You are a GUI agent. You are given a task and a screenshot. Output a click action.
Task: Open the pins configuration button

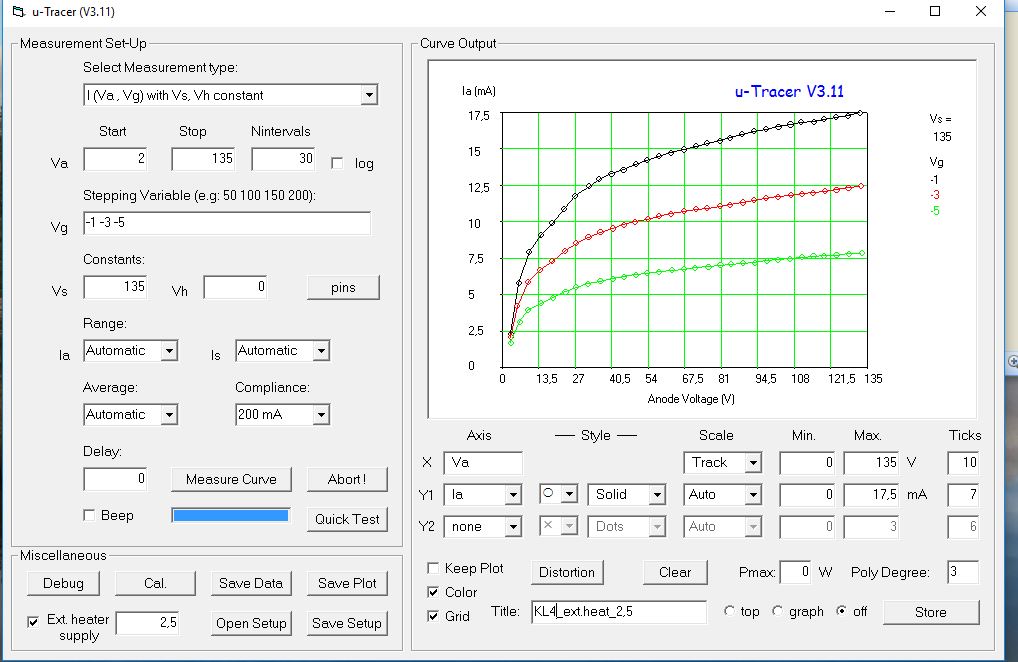pyautogui.click(x=343, y=288)
